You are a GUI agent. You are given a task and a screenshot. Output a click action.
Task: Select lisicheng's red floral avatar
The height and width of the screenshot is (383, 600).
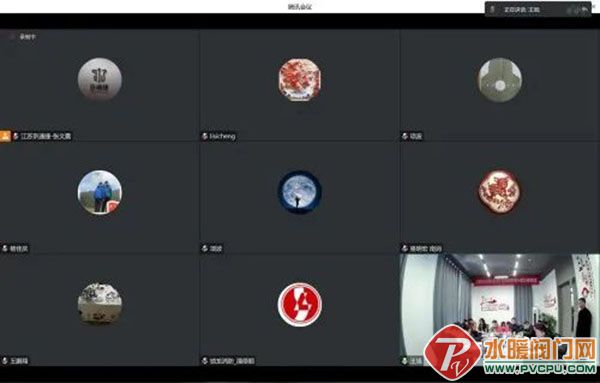coord(300,80)
